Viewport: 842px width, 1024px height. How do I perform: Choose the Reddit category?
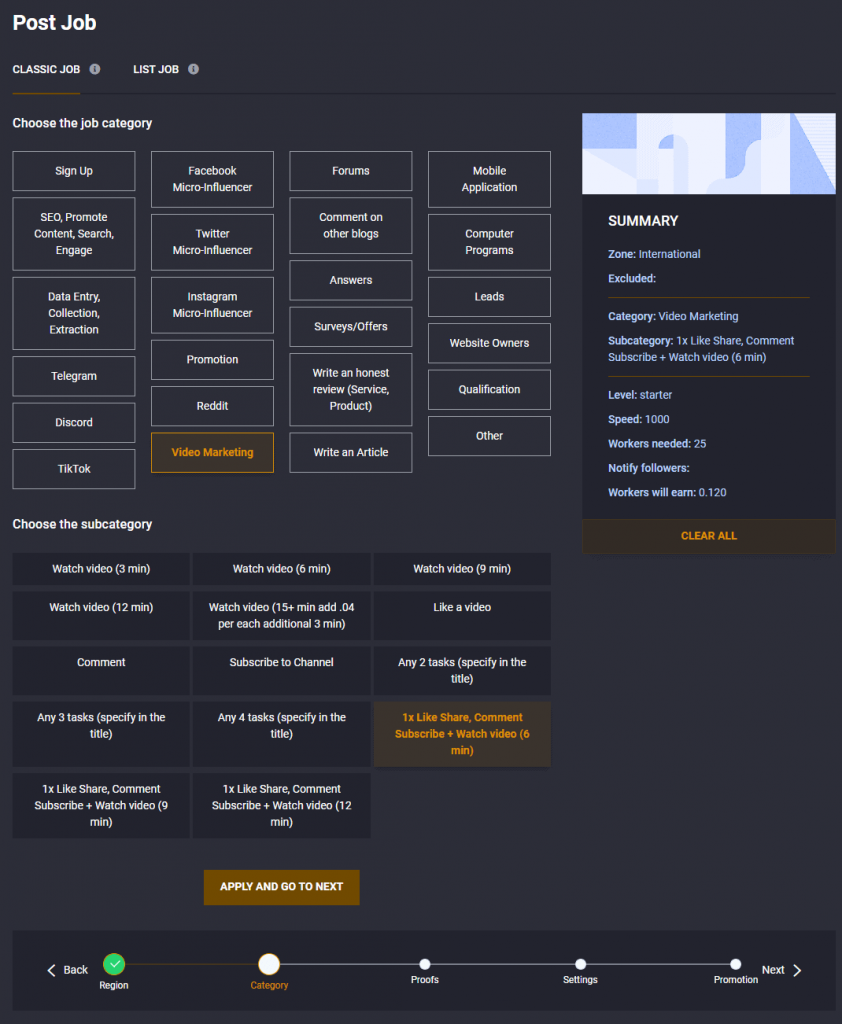click(211, 406)
